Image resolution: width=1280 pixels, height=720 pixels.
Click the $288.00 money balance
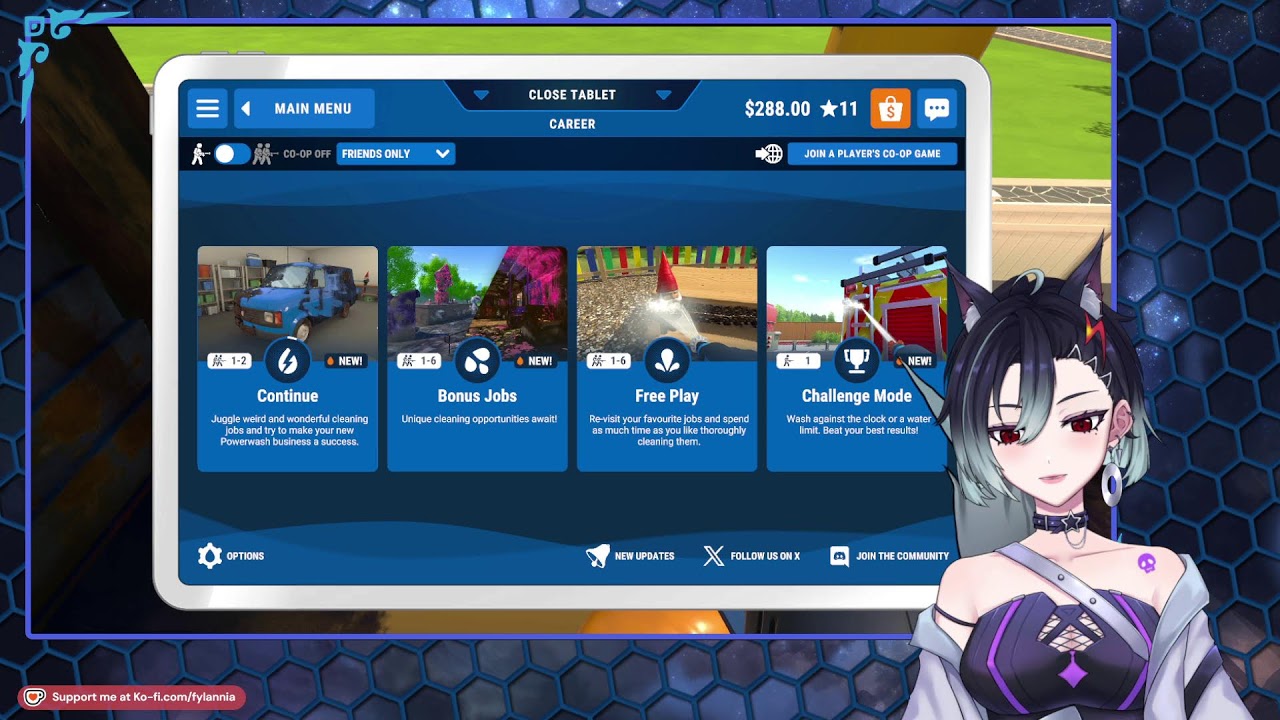click(777, 109)
